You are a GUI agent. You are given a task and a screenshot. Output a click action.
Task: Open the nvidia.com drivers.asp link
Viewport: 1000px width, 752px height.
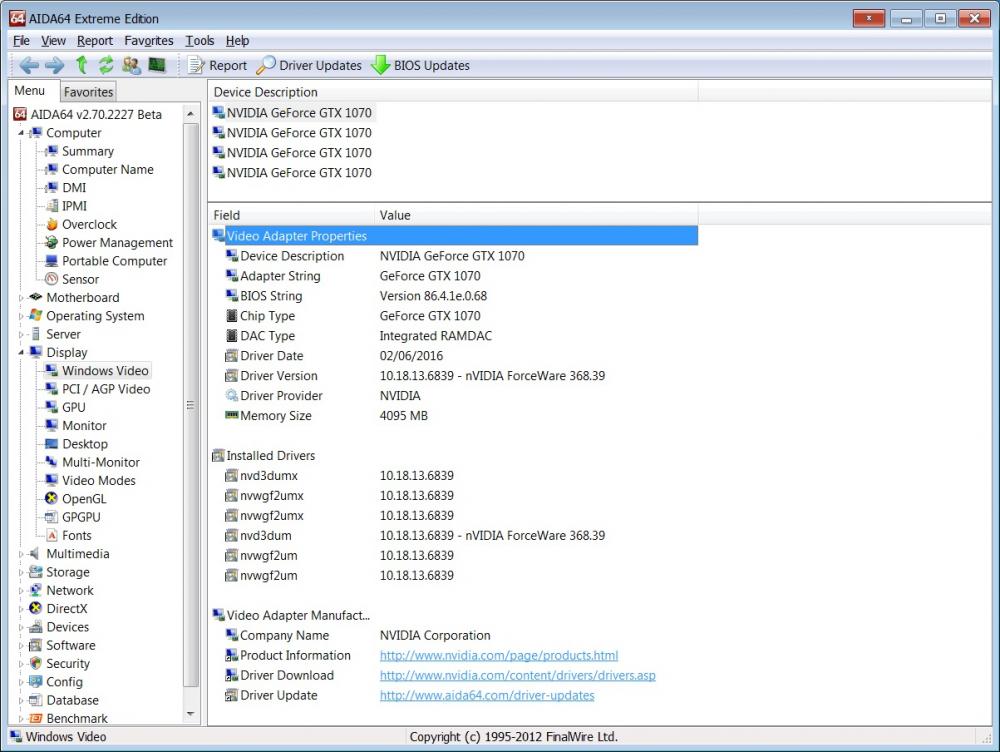(517, 675)
